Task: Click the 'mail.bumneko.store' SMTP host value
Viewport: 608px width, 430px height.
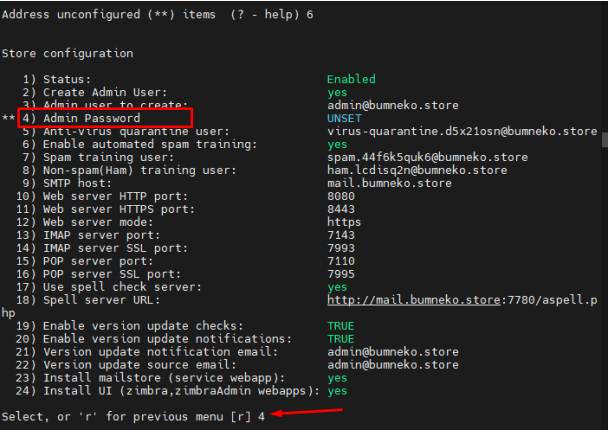Action: [389, 183]
